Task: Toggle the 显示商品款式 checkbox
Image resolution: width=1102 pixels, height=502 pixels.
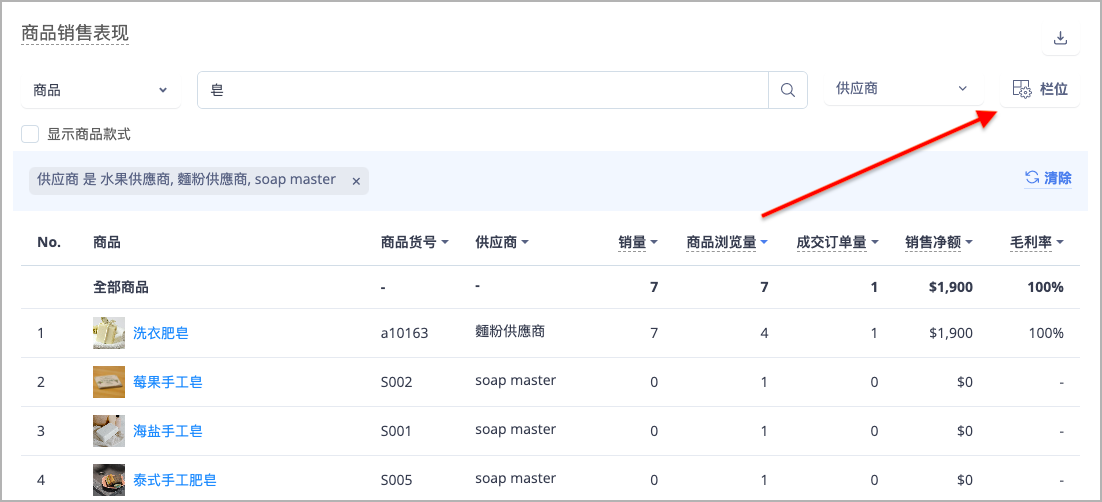Action: (x=30, y=134)
